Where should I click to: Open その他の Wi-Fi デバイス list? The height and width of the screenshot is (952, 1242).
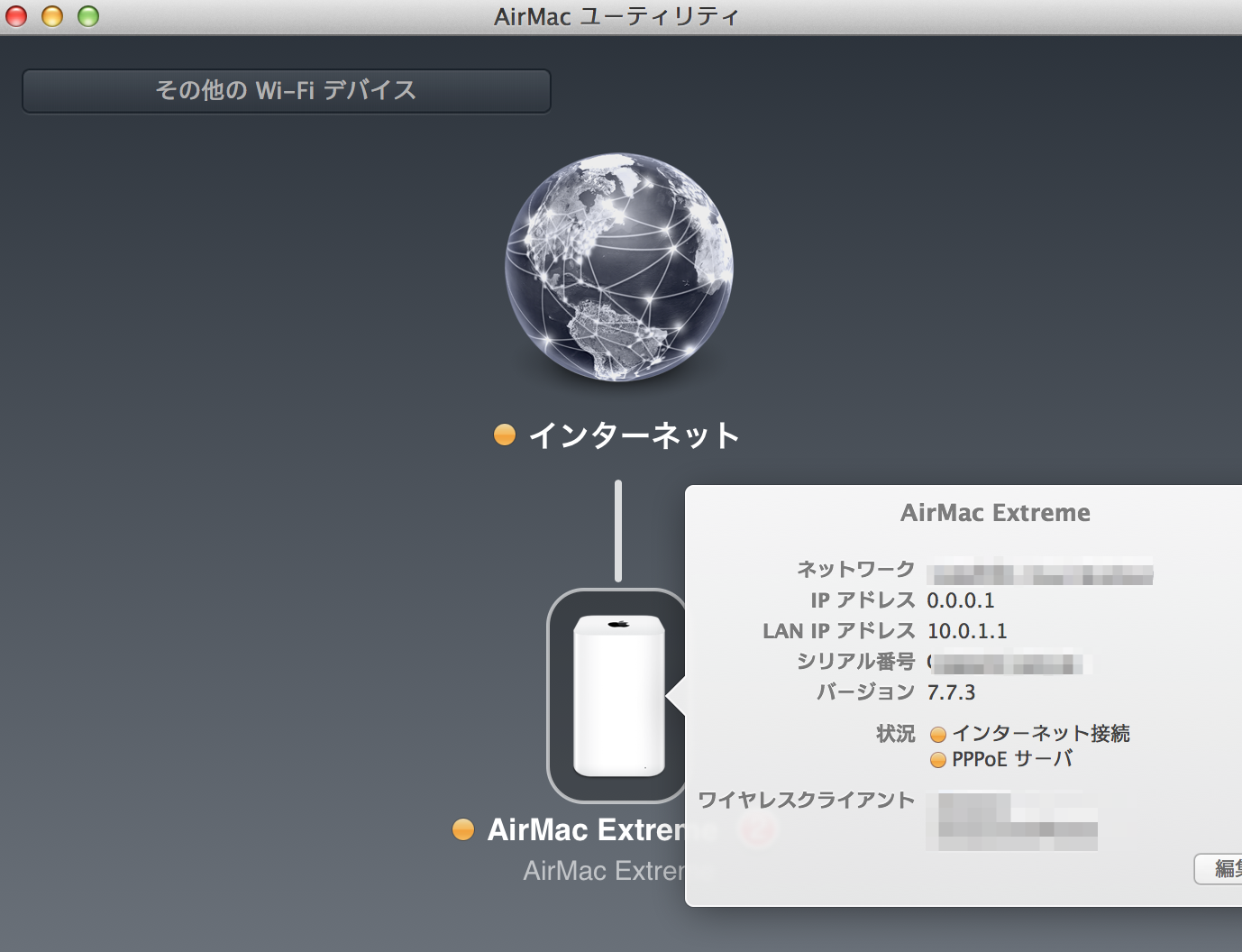click(286, 91)
